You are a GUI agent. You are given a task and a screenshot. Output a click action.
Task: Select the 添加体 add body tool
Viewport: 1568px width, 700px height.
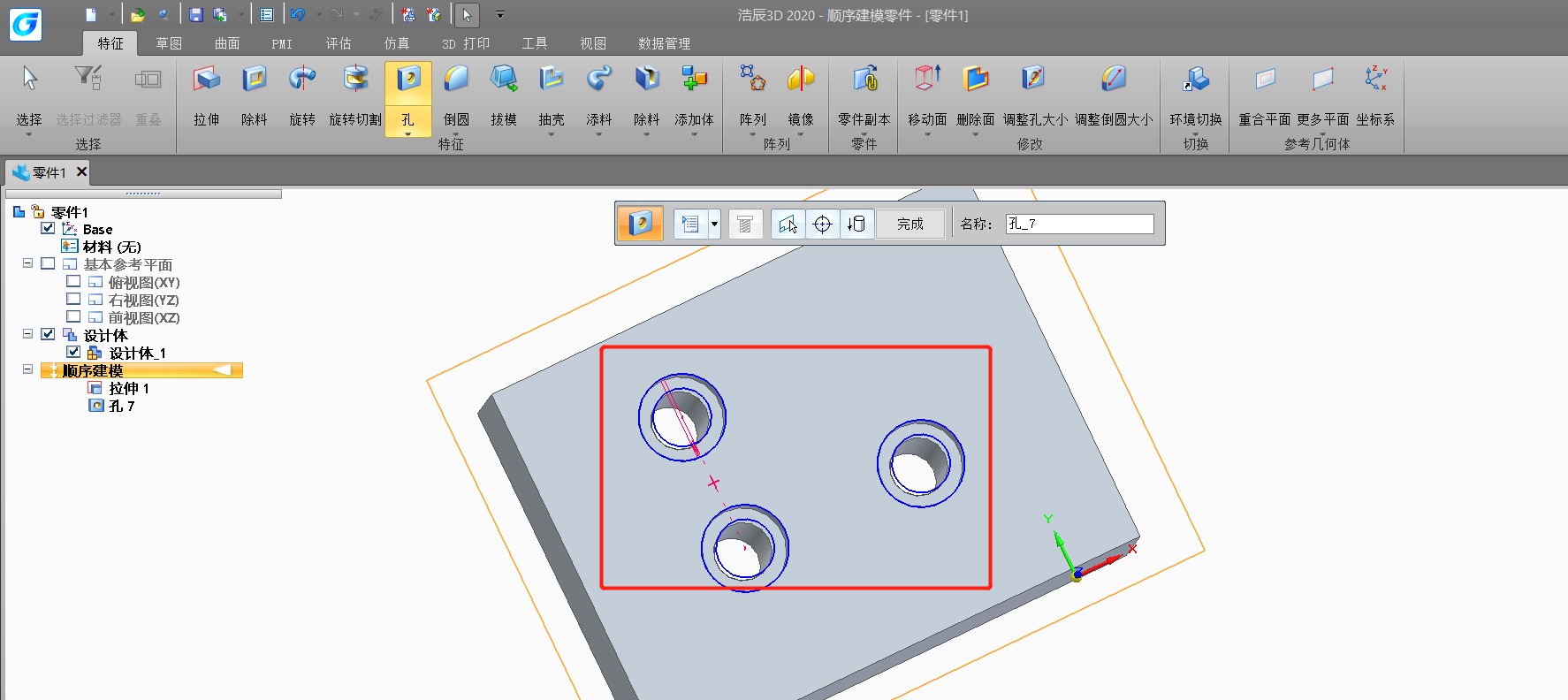(695, 96)
